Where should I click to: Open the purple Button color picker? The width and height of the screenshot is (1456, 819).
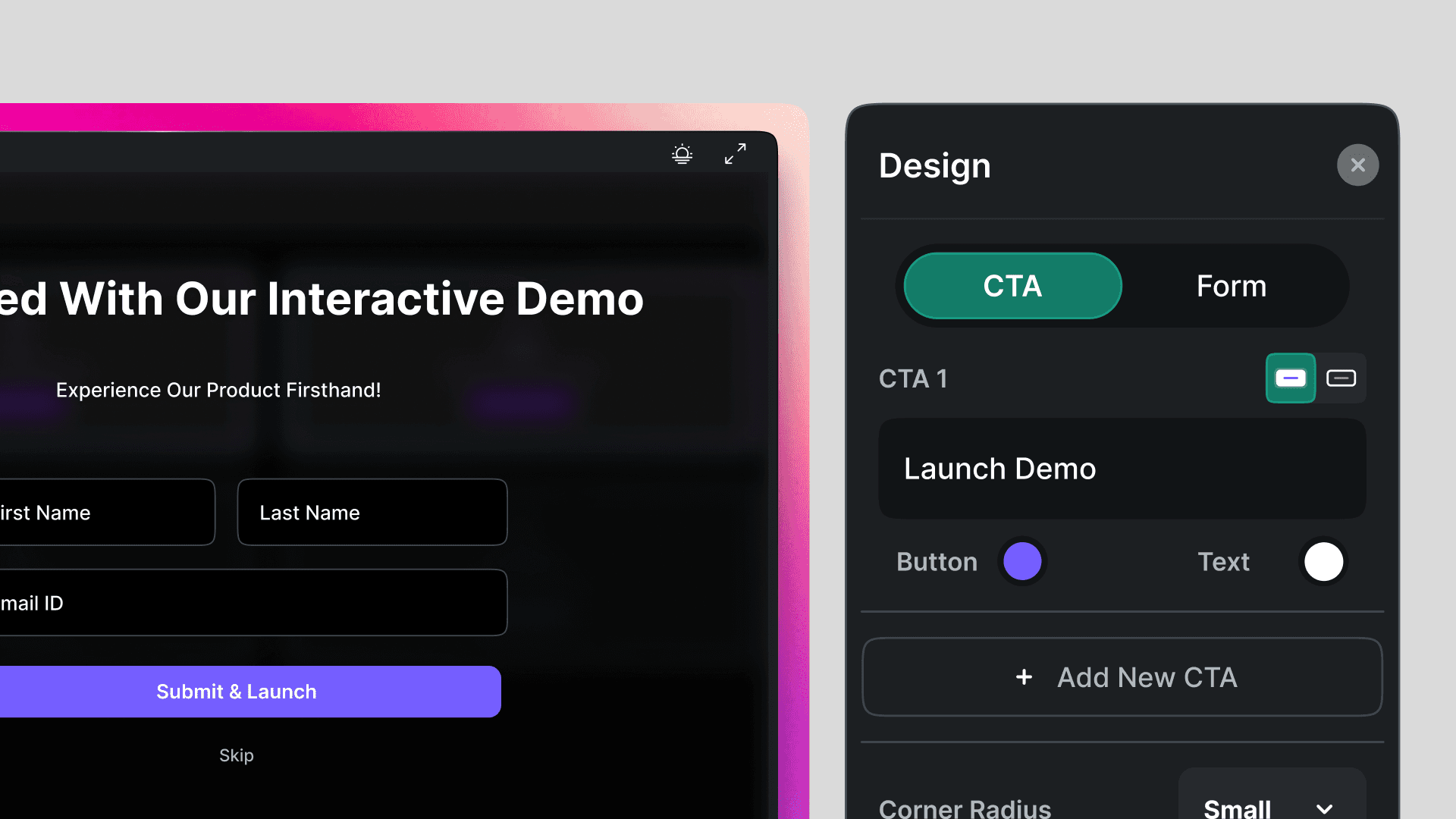1022,561
